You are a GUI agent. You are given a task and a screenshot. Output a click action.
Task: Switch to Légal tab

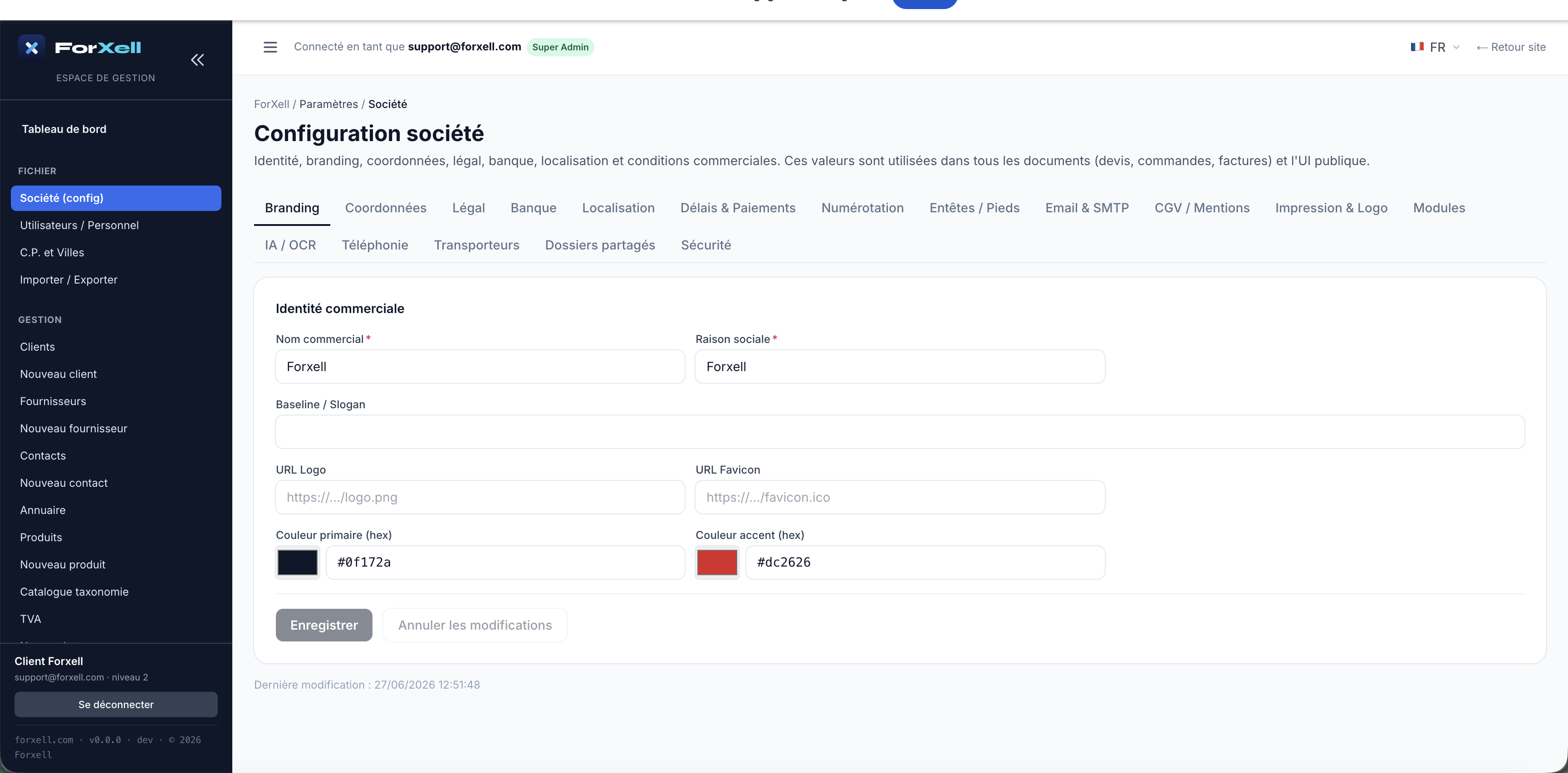point(469,208)
